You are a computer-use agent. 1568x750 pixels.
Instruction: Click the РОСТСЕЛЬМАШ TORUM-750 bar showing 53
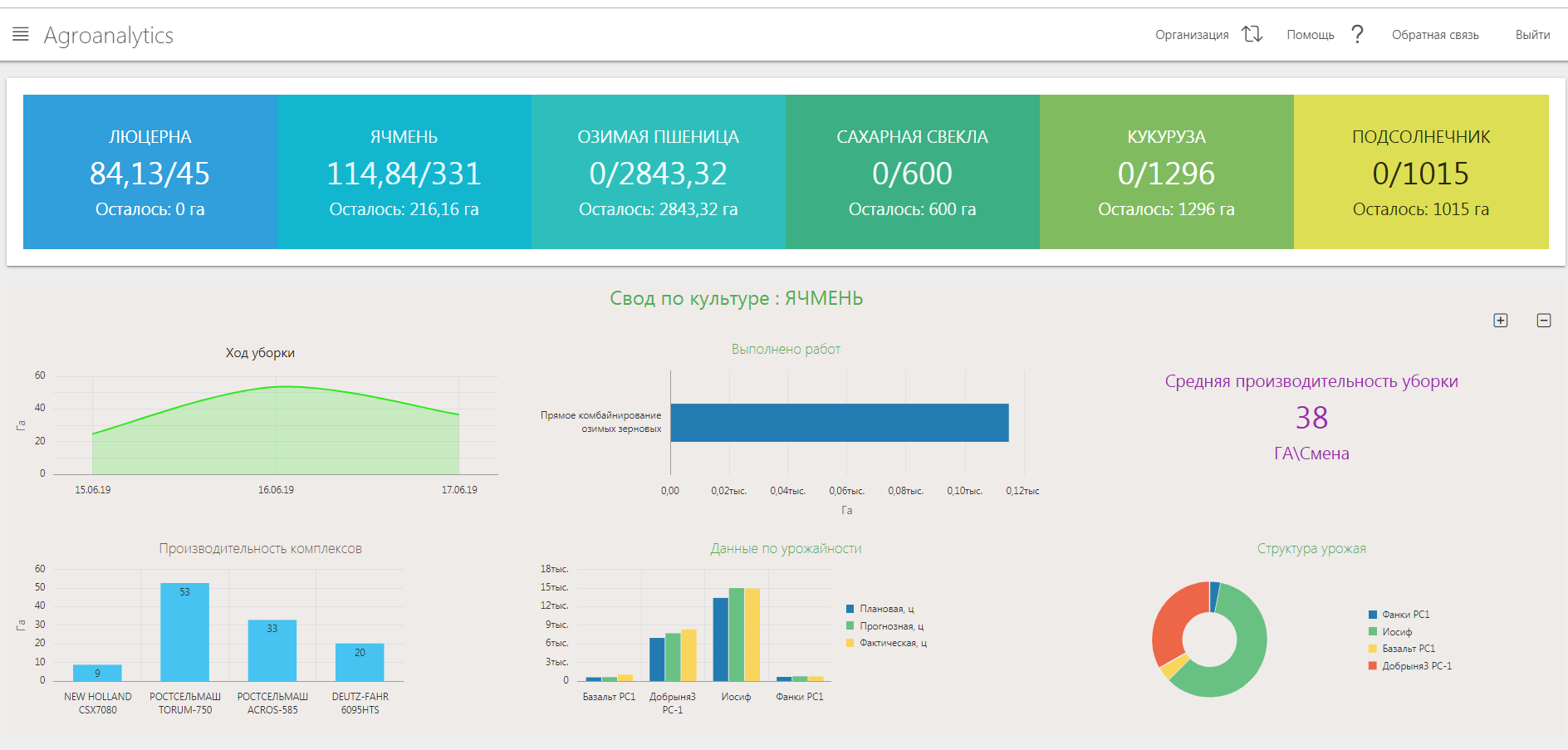[x=184, y=632]
